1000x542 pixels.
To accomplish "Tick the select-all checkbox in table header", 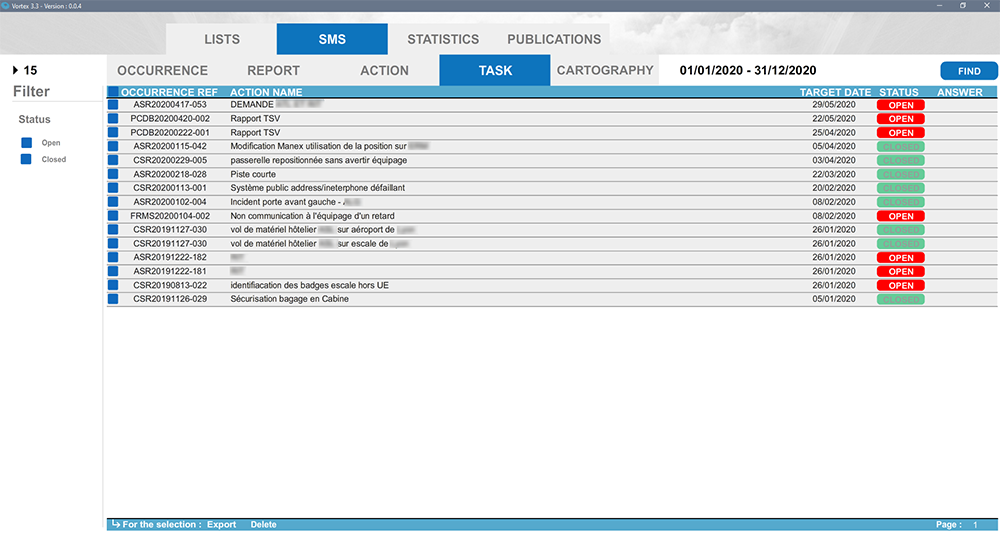I will click(113, 92).
